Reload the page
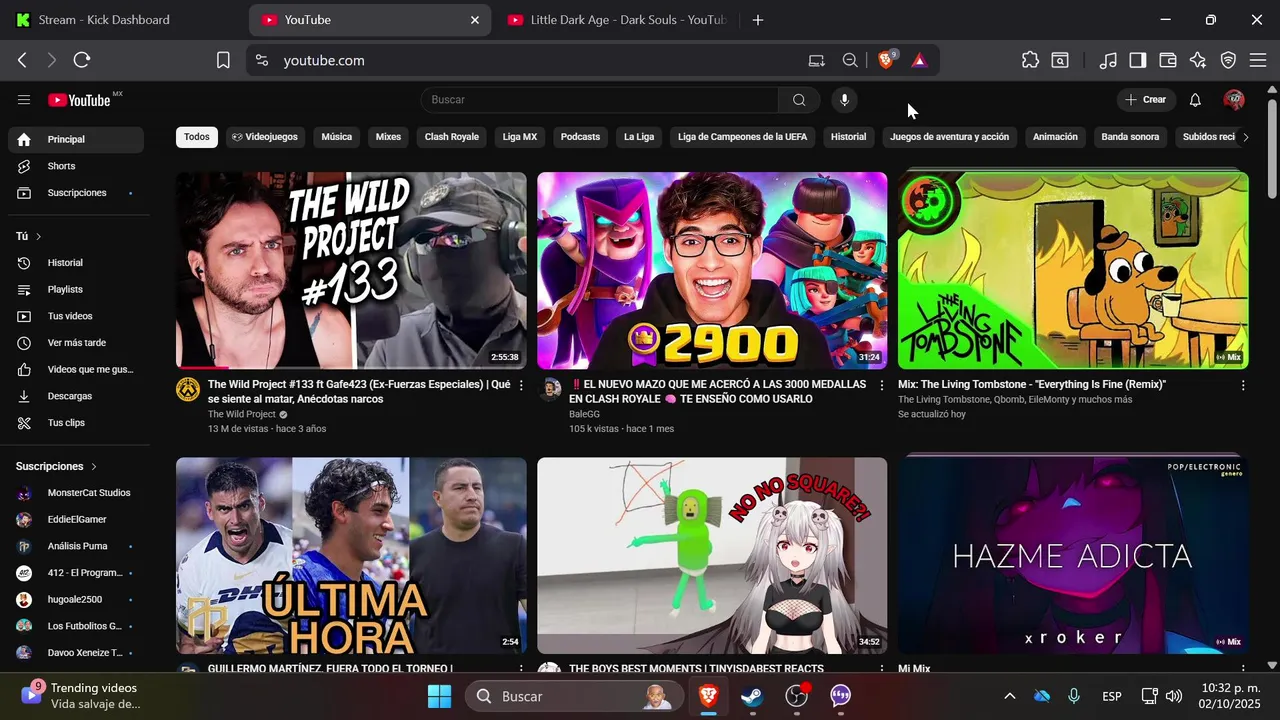The width and height of the screenshot is (1280, 720). [x=82, y=60]
